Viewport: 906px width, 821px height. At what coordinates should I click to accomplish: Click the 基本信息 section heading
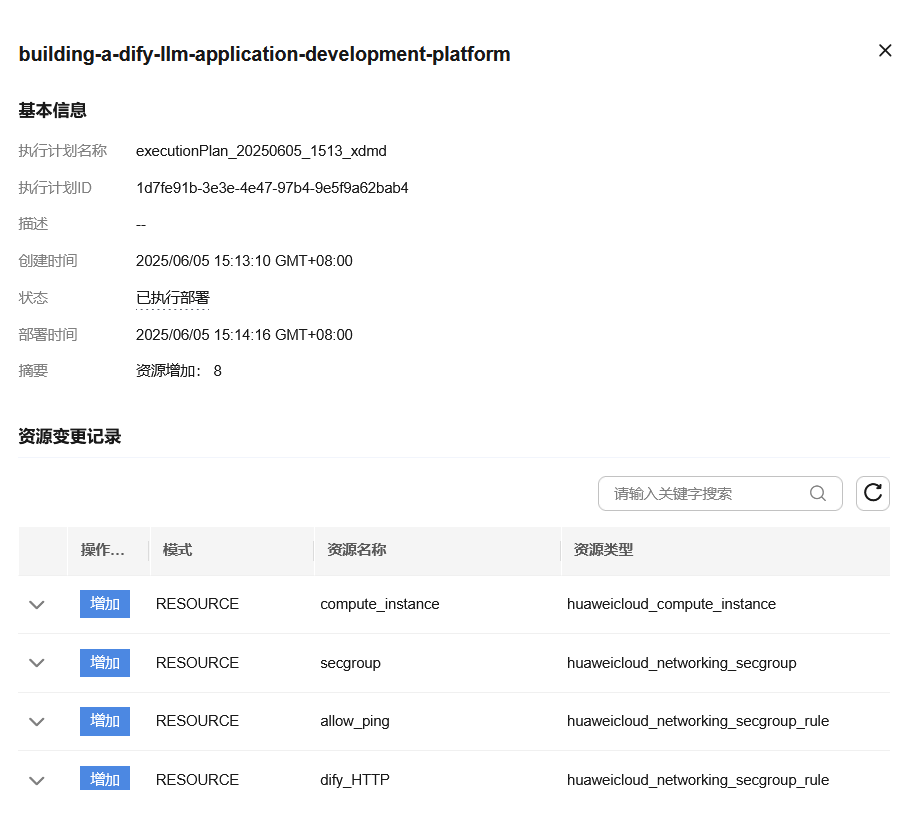pos(53,110)
